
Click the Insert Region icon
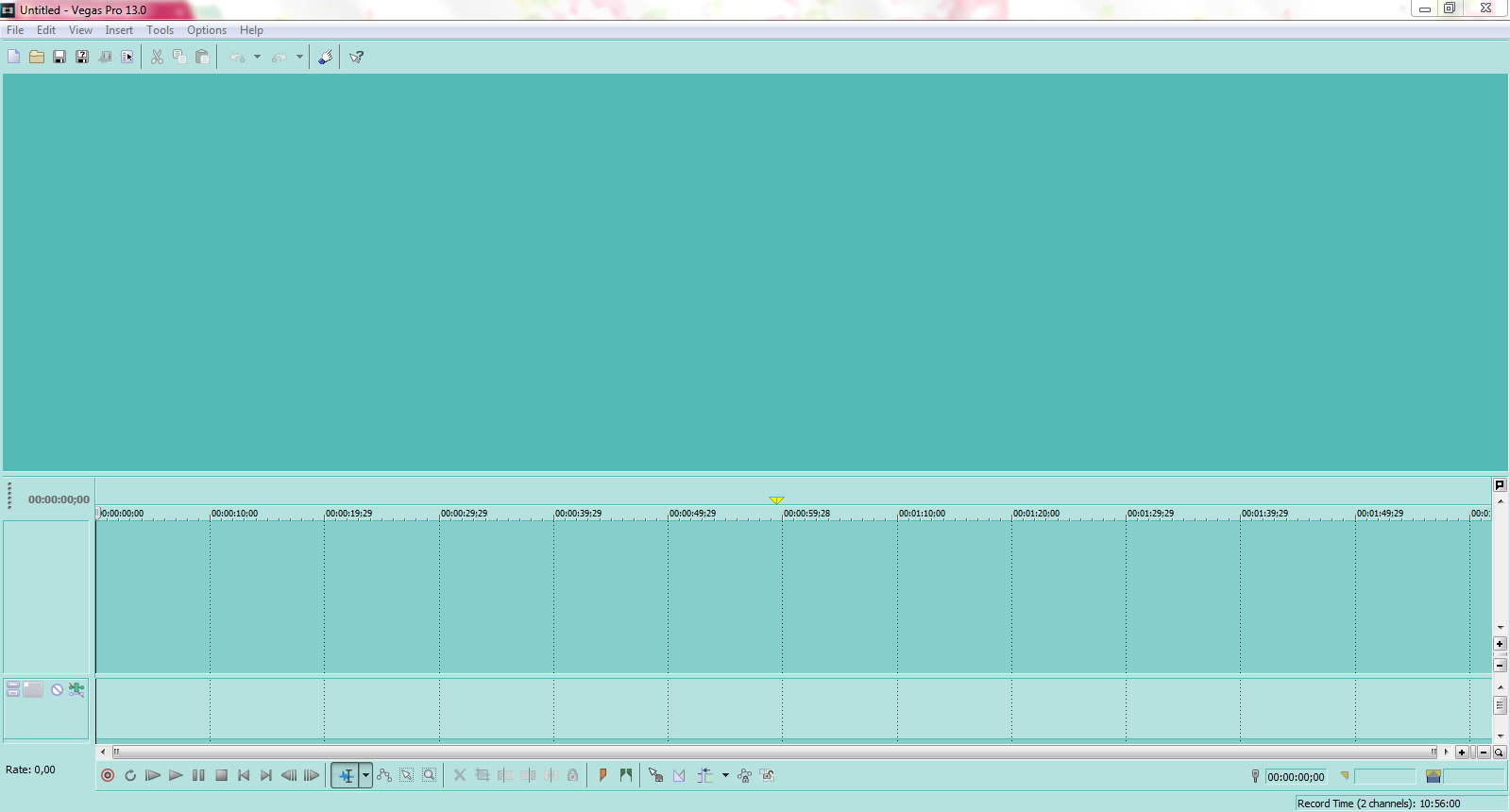[x=626, y=775]
